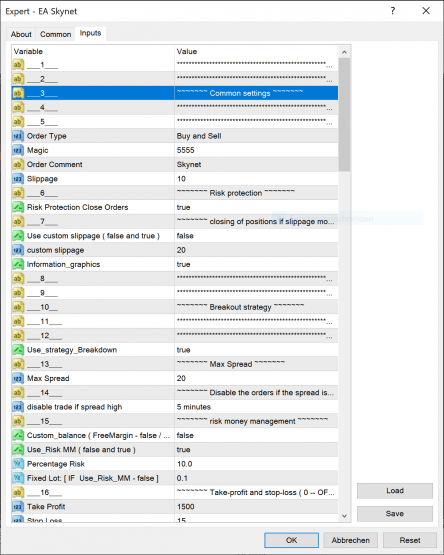
Task: Save the inputs with the Save button
Action: 395,514
